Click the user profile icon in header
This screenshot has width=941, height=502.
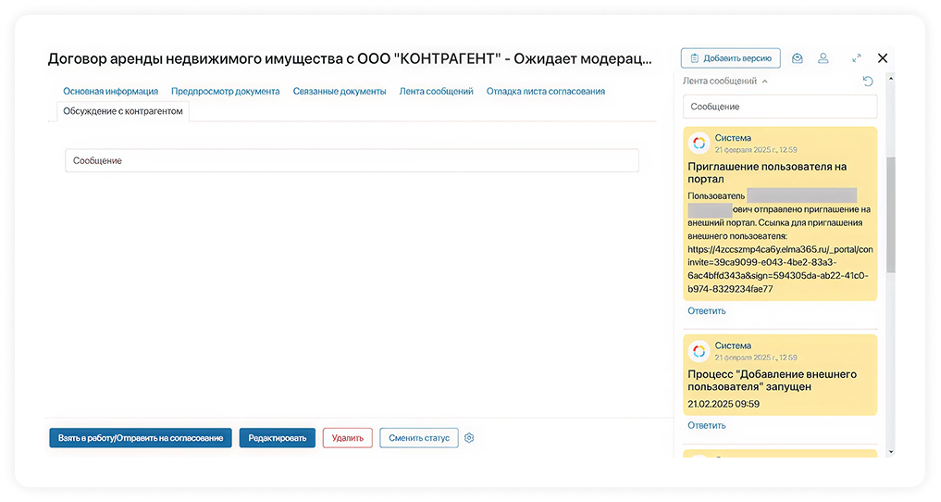point(823,59)
